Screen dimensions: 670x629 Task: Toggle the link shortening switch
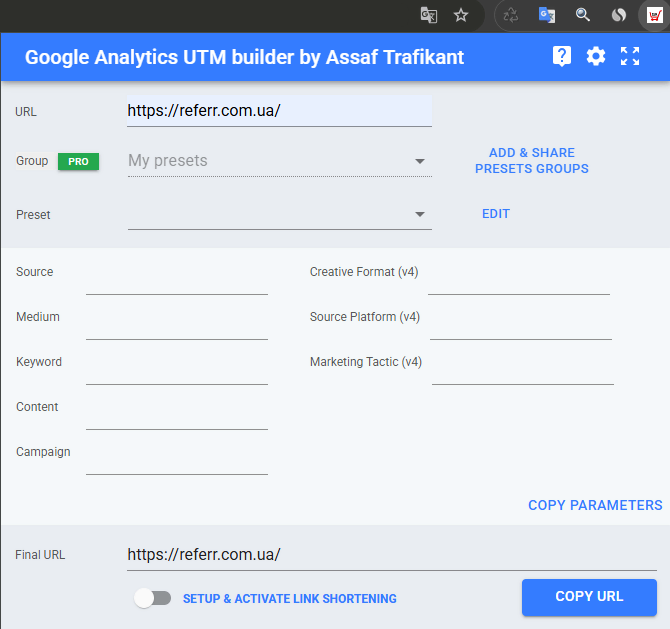pyautogui.click(x=153, y=598)
